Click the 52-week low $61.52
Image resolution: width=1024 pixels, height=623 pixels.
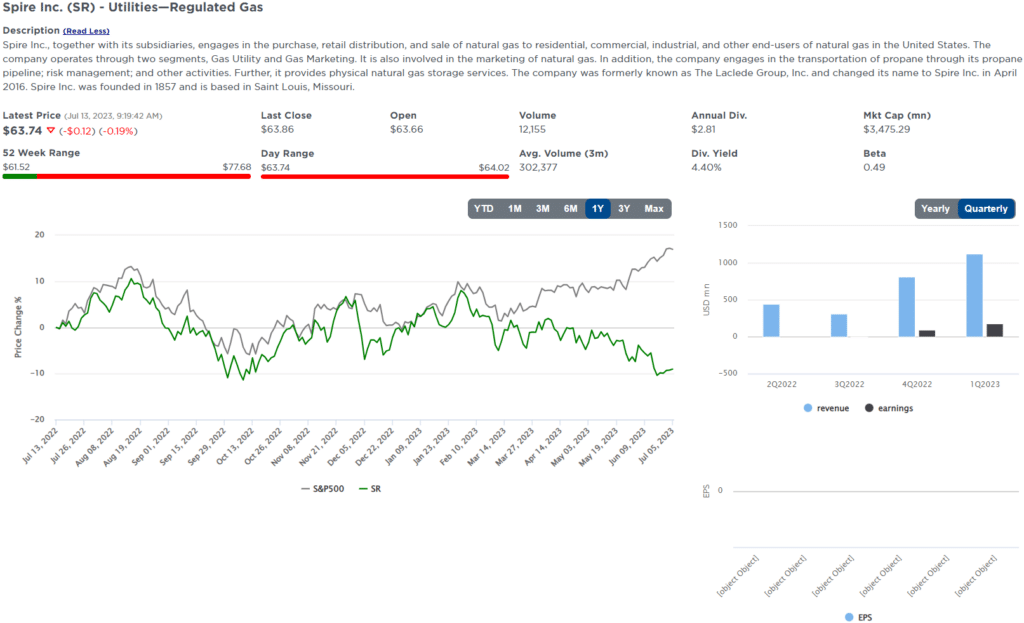click(16, 167)
